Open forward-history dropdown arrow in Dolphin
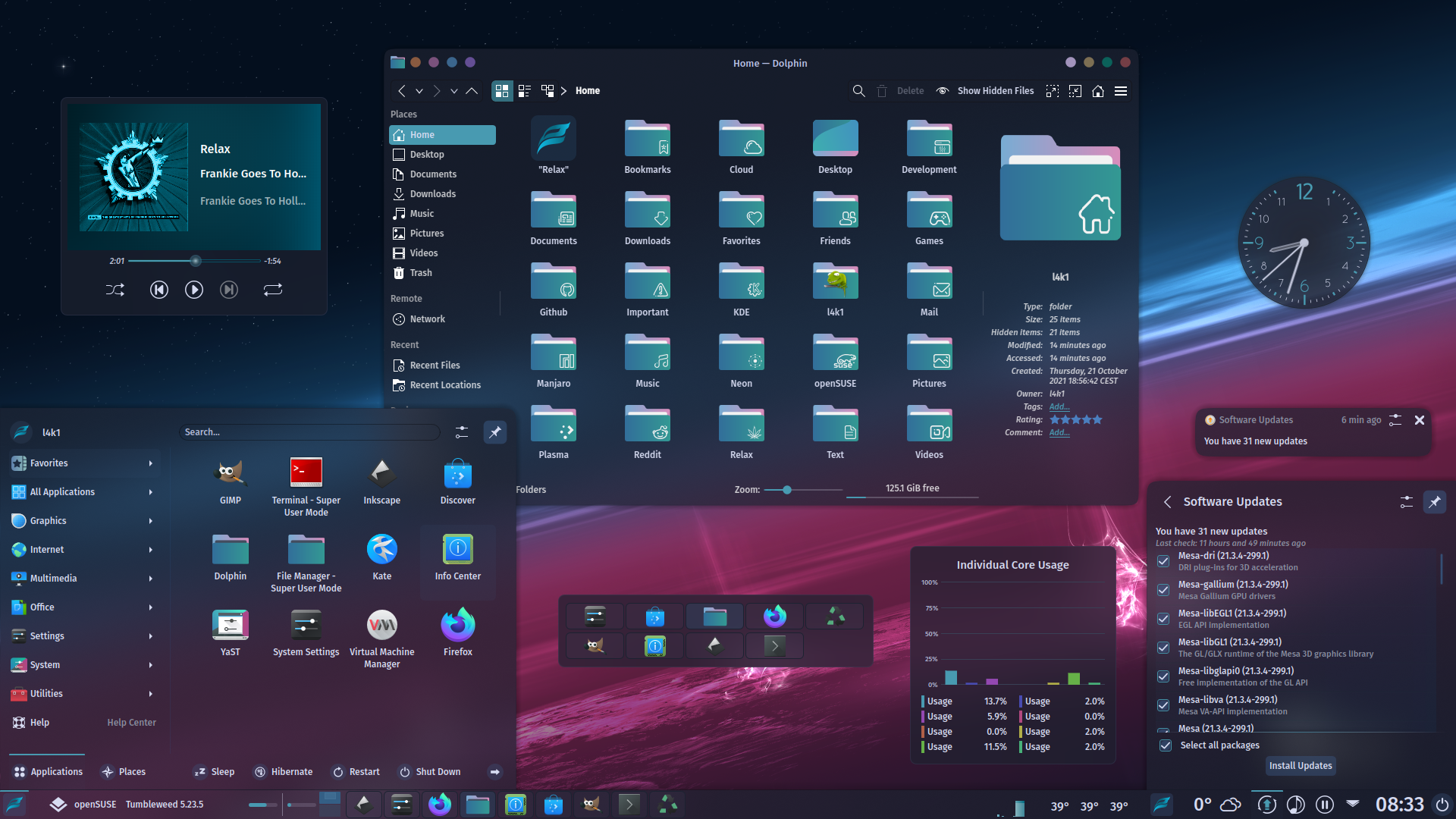The image size is (1456, 819). (x=453, y=91)
